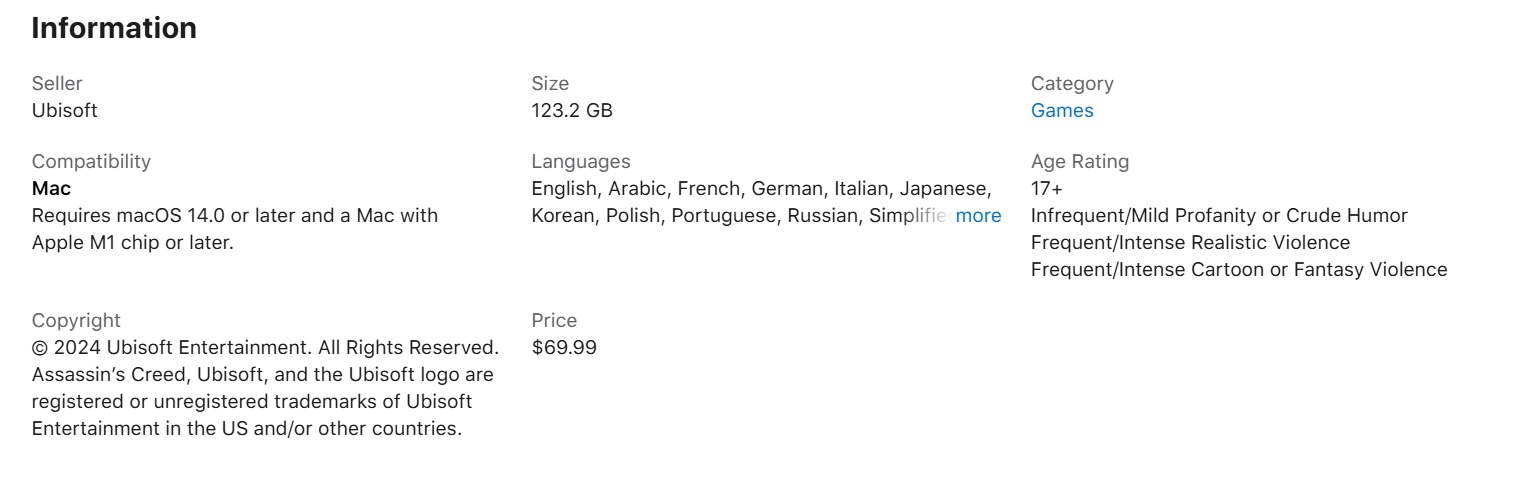Click the 123.2 GB size value
This screenshot has height=497, width=1533.
pyautogui.click(x=572, y=111)
